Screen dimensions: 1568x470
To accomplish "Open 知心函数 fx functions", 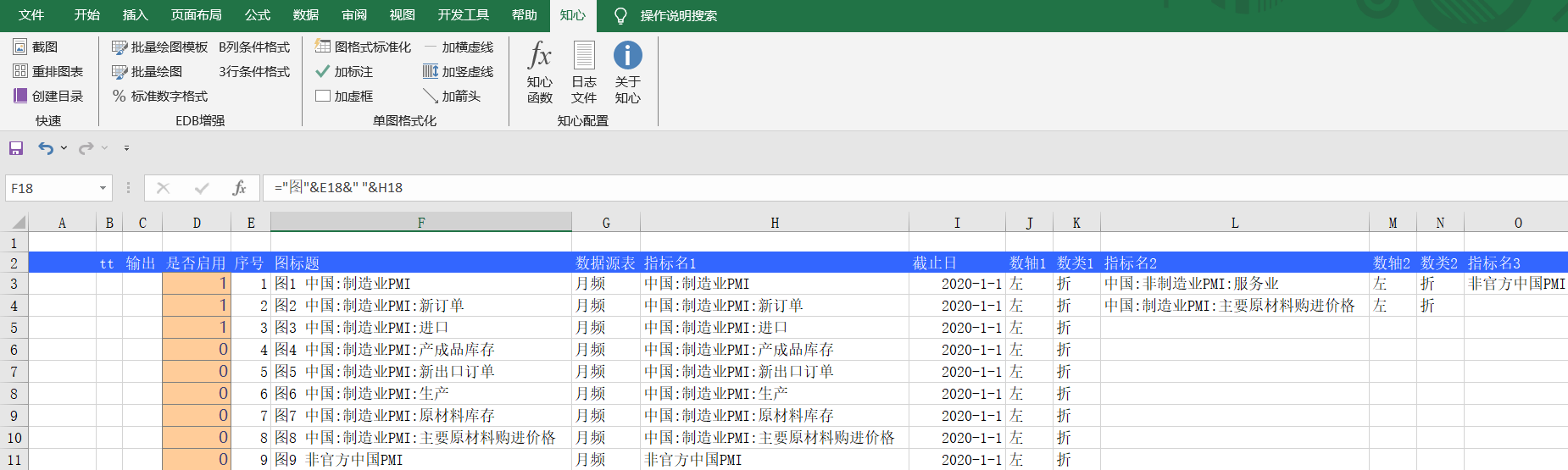I will pyautogui.click(x=540, y=72).
